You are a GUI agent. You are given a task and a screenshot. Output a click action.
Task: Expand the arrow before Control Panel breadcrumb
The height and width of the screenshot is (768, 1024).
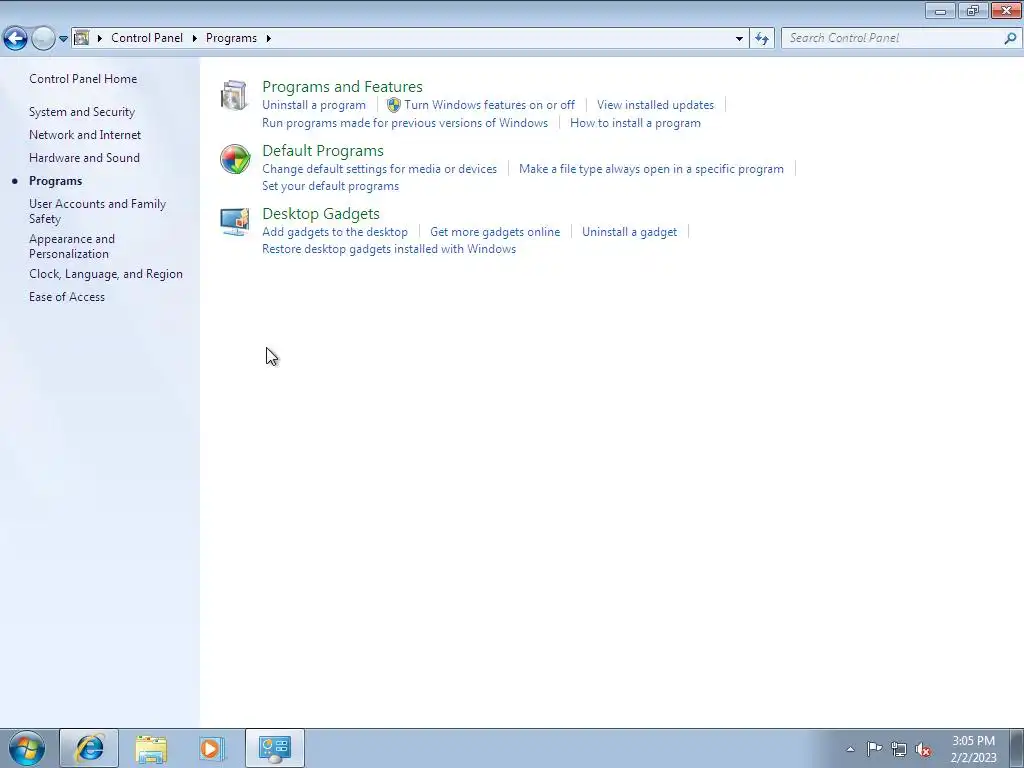coord(100,38)
